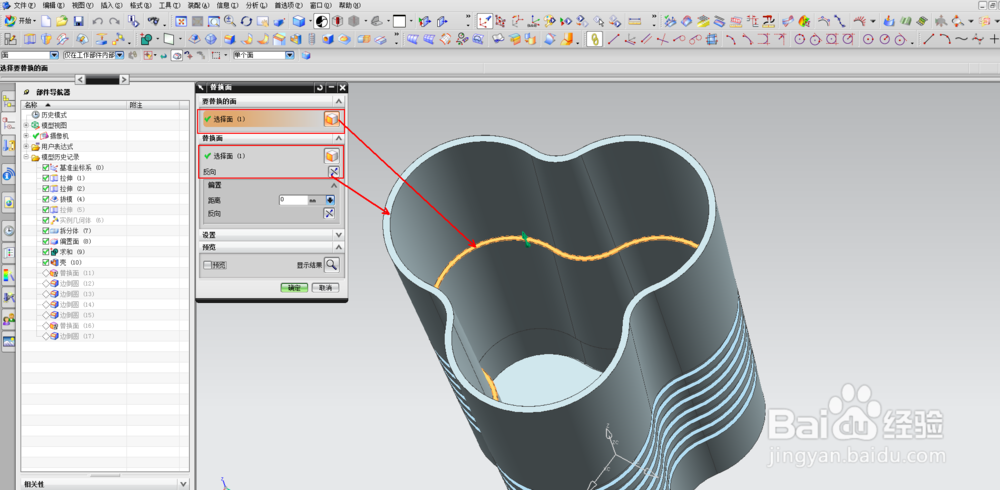1000x490 pixels.
Task: Select the spline curve tool
Action: pos(961,40)
